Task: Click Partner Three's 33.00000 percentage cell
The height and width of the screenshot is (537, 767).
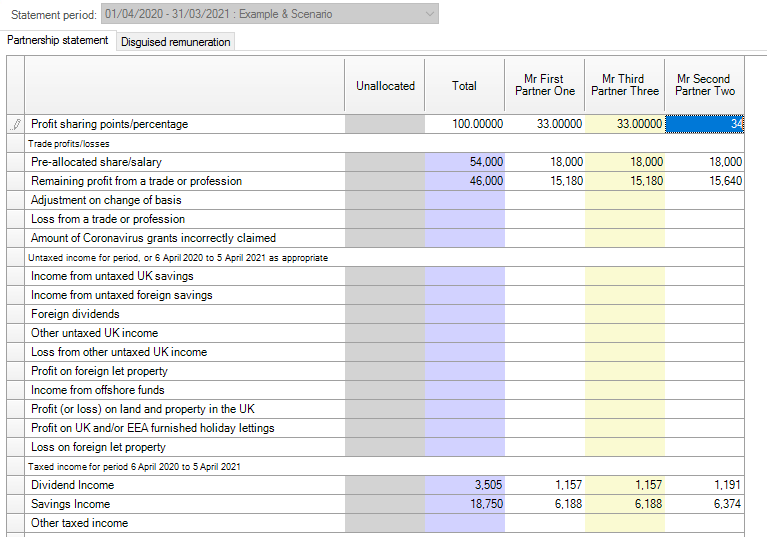Action: click(625, 124)
